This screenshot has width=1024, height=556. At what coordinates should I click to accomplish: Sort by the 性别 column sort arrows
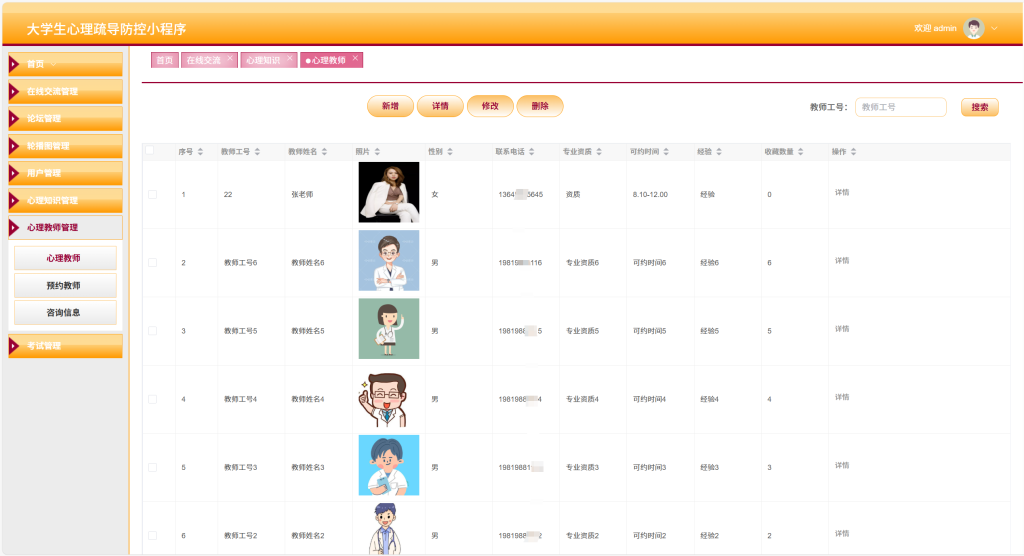450,152
